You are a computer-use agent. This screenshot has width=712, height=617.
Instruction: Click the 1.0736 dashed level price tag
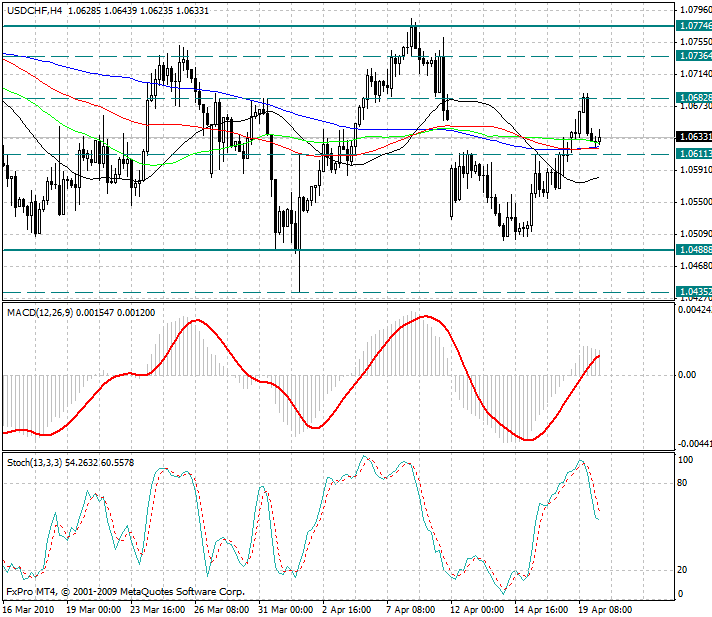[694, 57]
